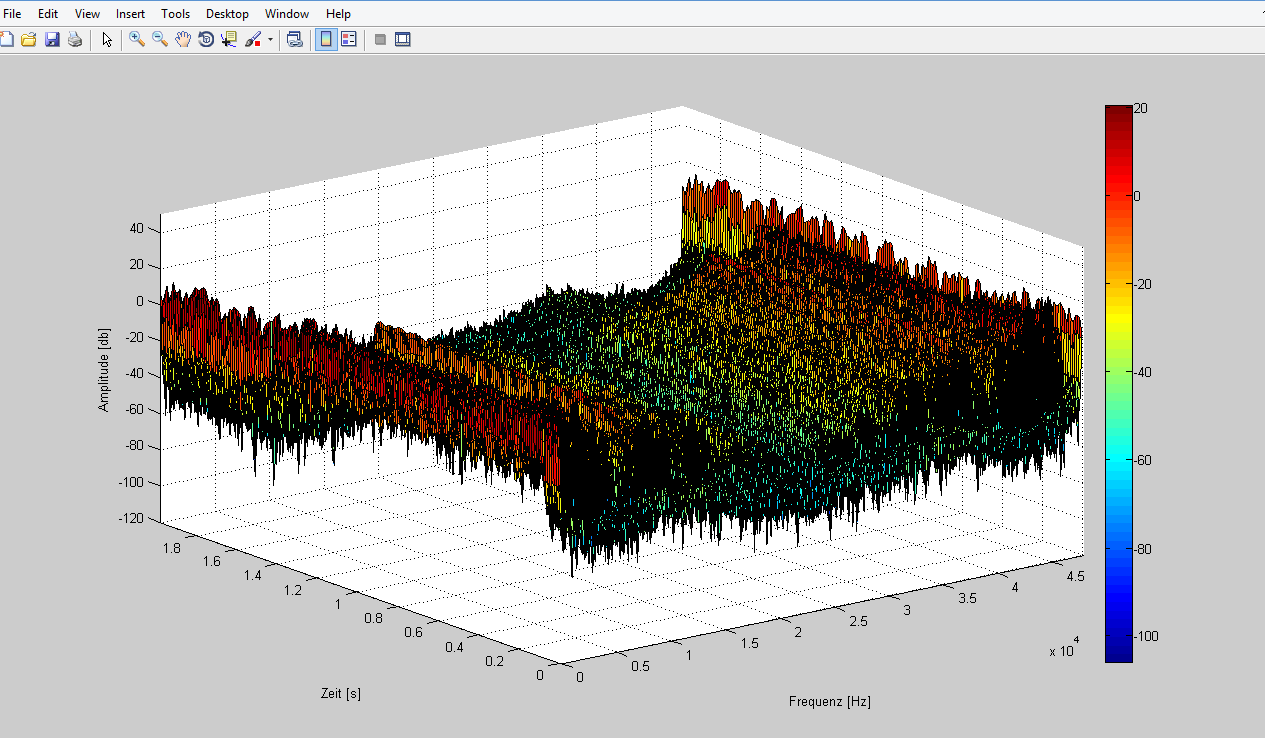Open a file with the folder icon
The image size is (1265, 738).
29,40
